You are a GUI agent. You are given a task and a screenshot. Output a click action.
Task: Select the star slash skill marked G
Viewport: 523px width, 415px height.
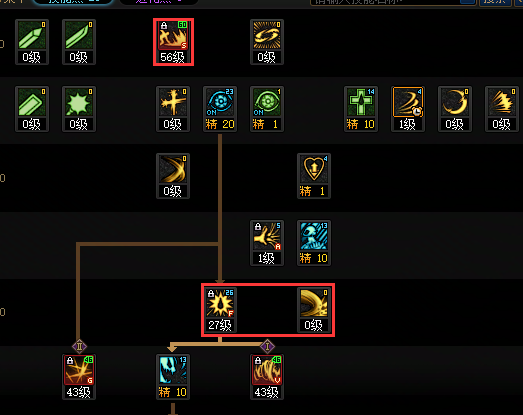[x=79, y=377]
